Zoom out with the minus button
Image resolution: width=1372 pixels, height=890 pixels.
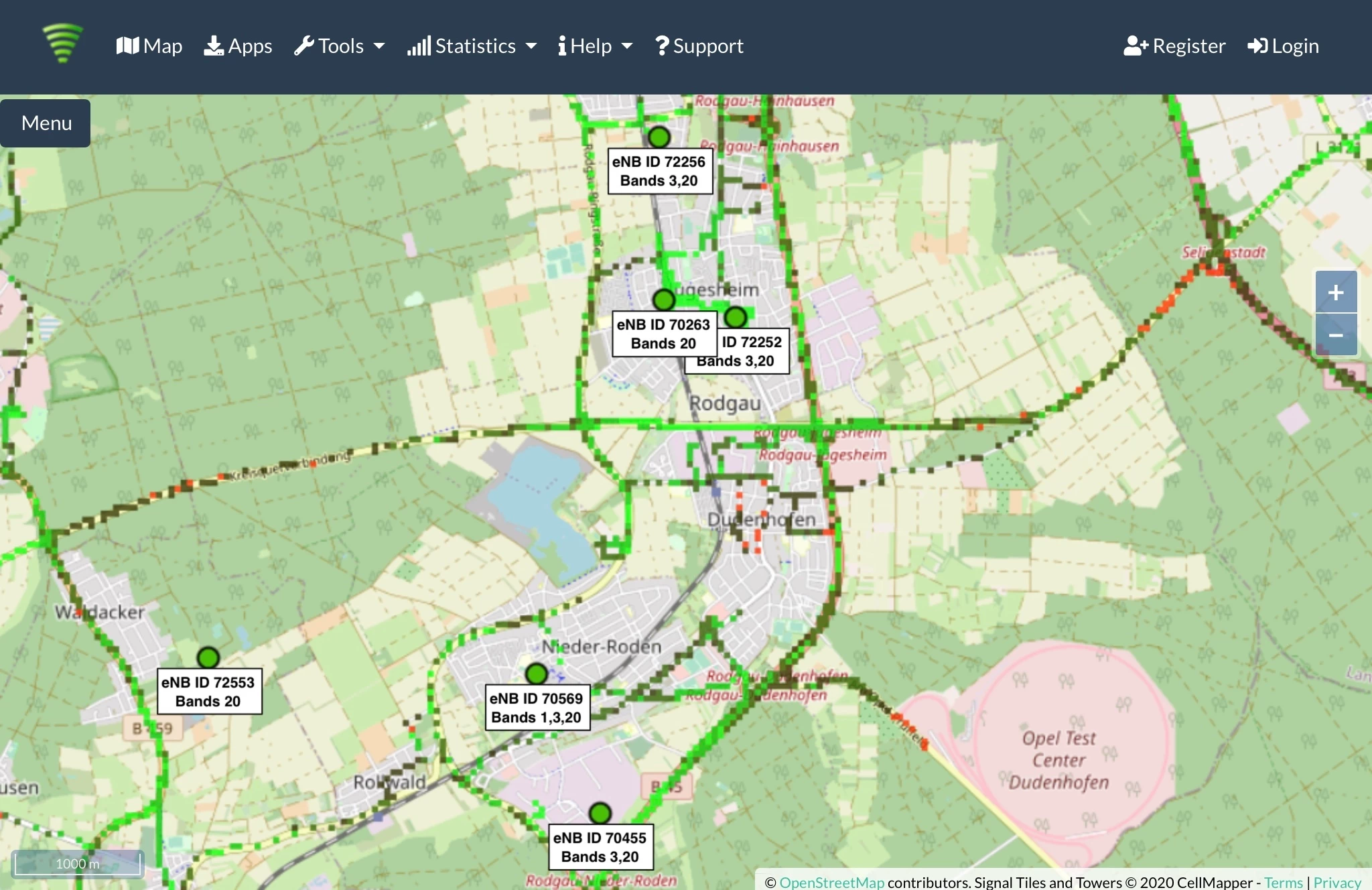click(x=1336, y=335)
